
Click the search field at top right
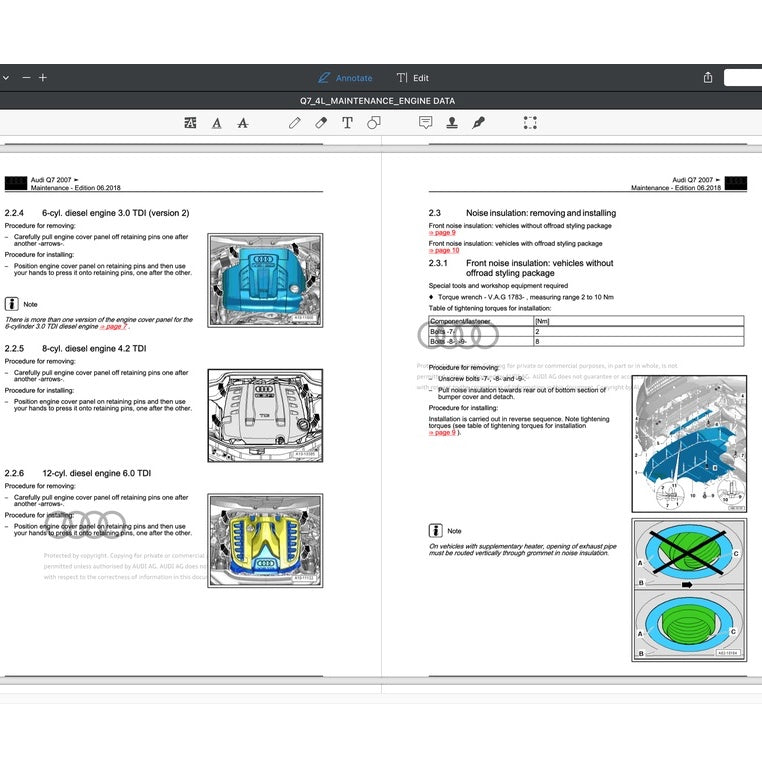742,78
